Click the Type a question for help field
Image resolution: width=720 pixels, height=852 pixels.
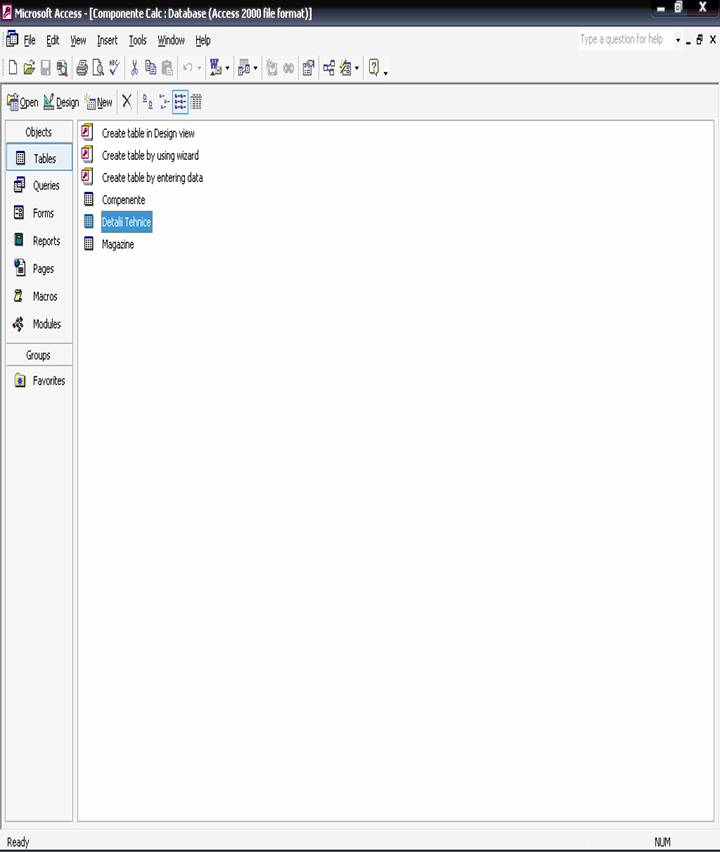click(x=624, y=40)
